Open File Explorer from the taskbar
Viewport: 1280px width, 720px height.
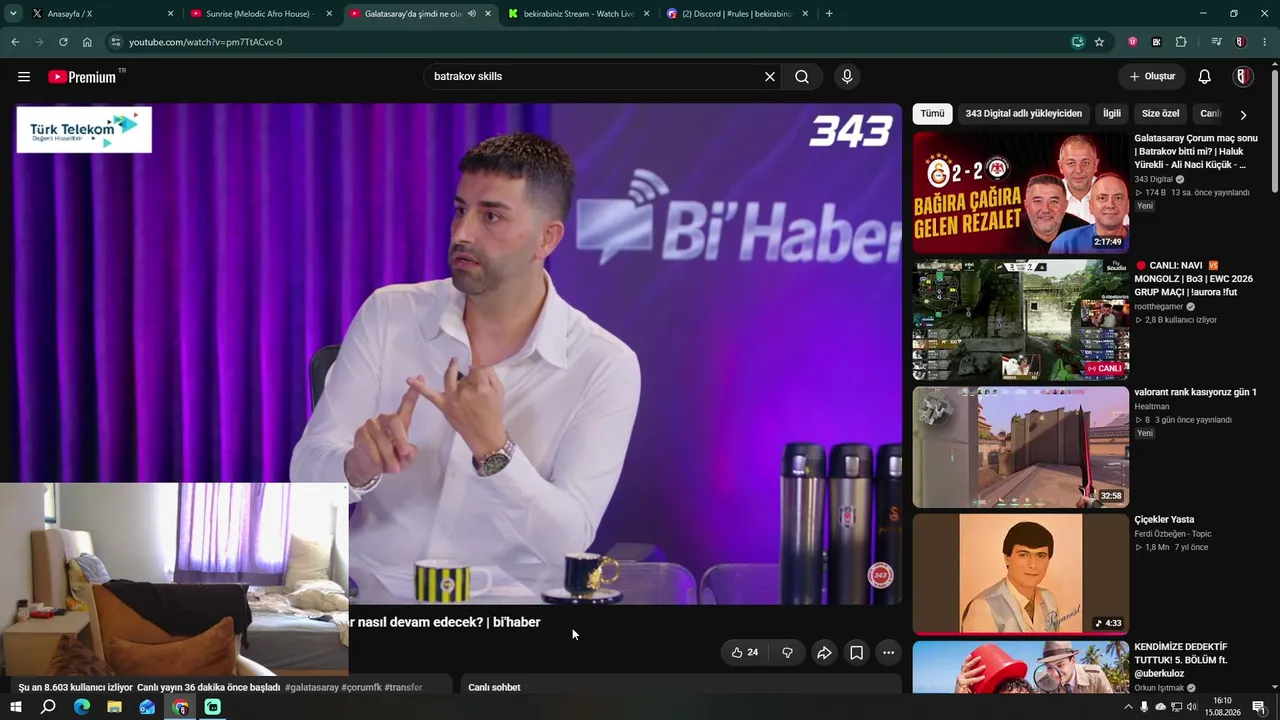tap(114, 707)
